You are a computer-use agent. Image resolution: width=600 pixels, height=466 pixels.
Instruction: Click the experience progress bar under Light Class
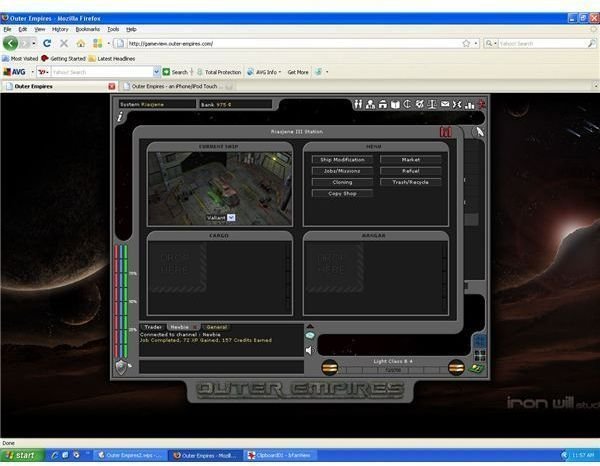point(393,370)
